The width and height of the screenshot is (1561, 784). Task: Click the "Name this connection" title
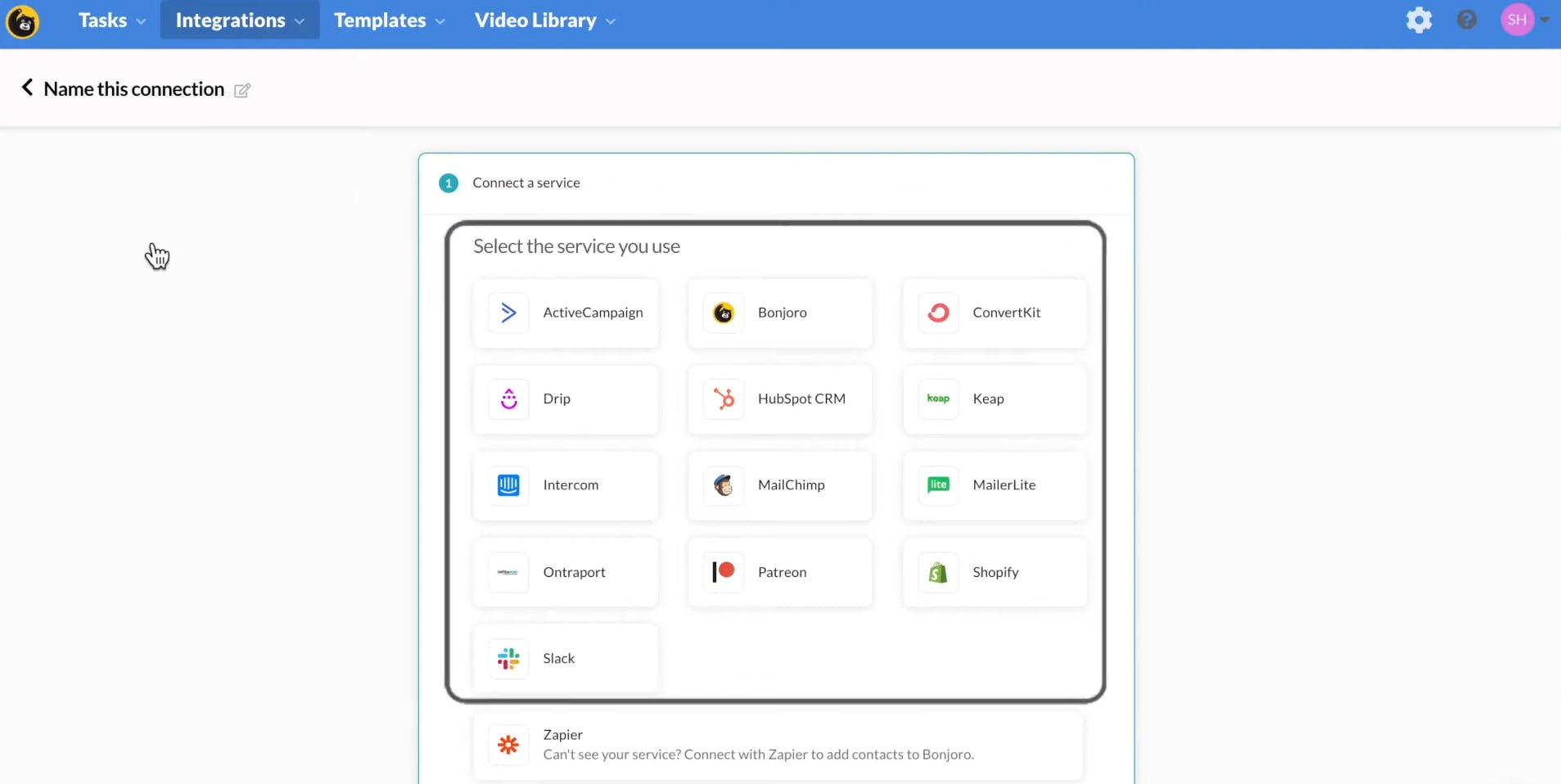[x=134, y=89]
